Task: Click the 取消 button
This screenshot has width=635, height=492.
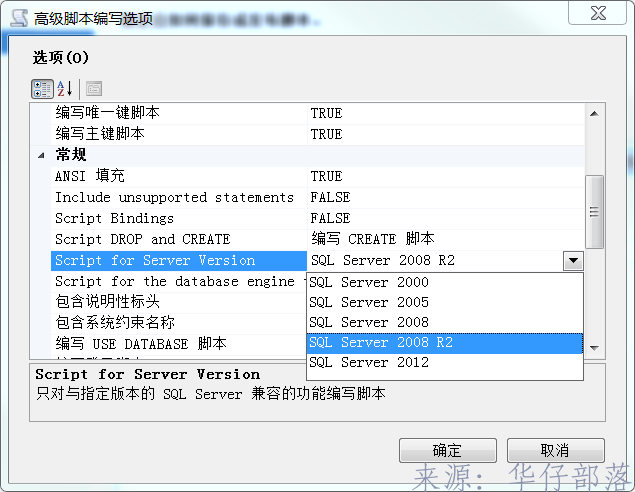Action: click(x=555, y=451)
